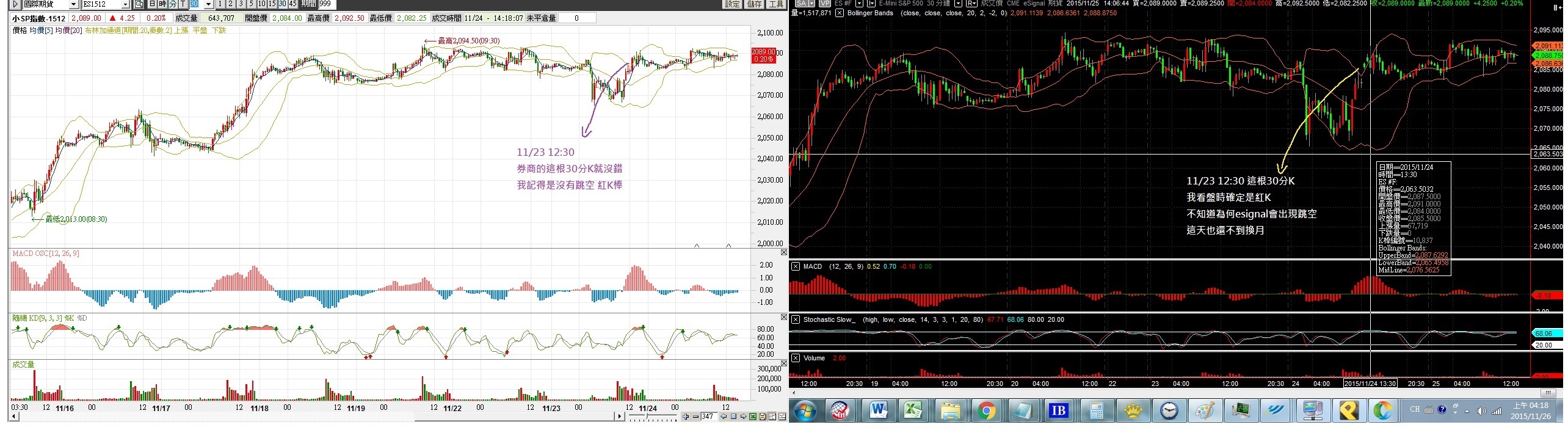
Task: Select the 分 minute period button
Action: click(173, 4)
